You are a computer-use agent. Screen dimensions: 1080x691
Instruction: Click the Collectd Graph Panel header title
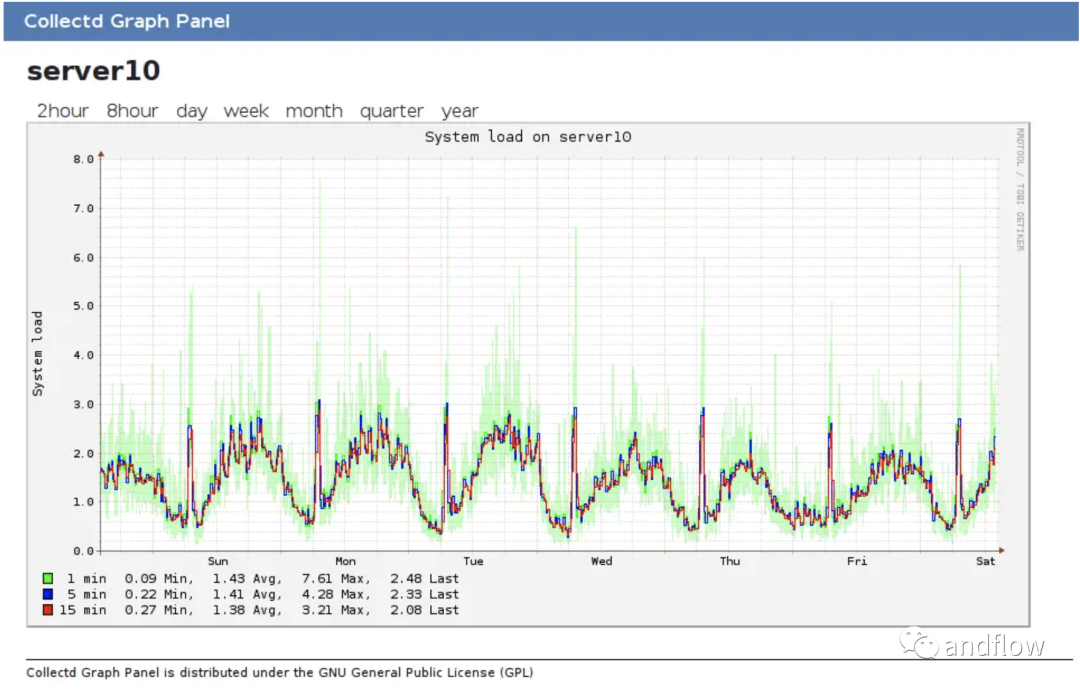pyautogui.click(x=127, y=21)
